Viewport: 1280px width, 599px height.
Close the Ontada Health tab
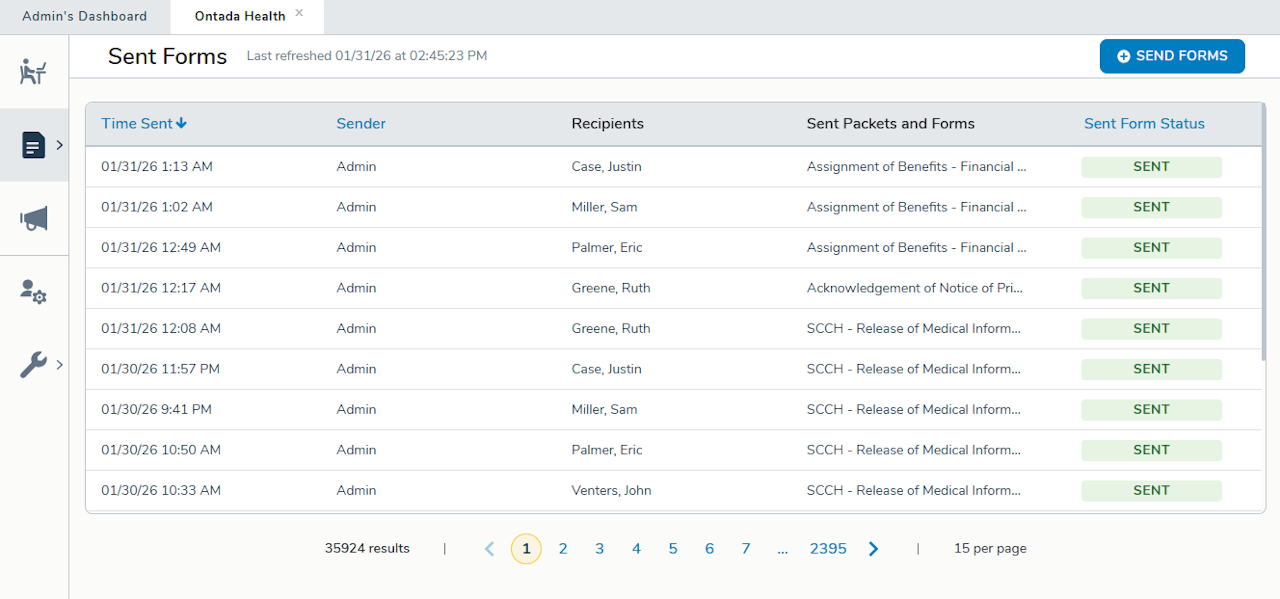[299, 13]
